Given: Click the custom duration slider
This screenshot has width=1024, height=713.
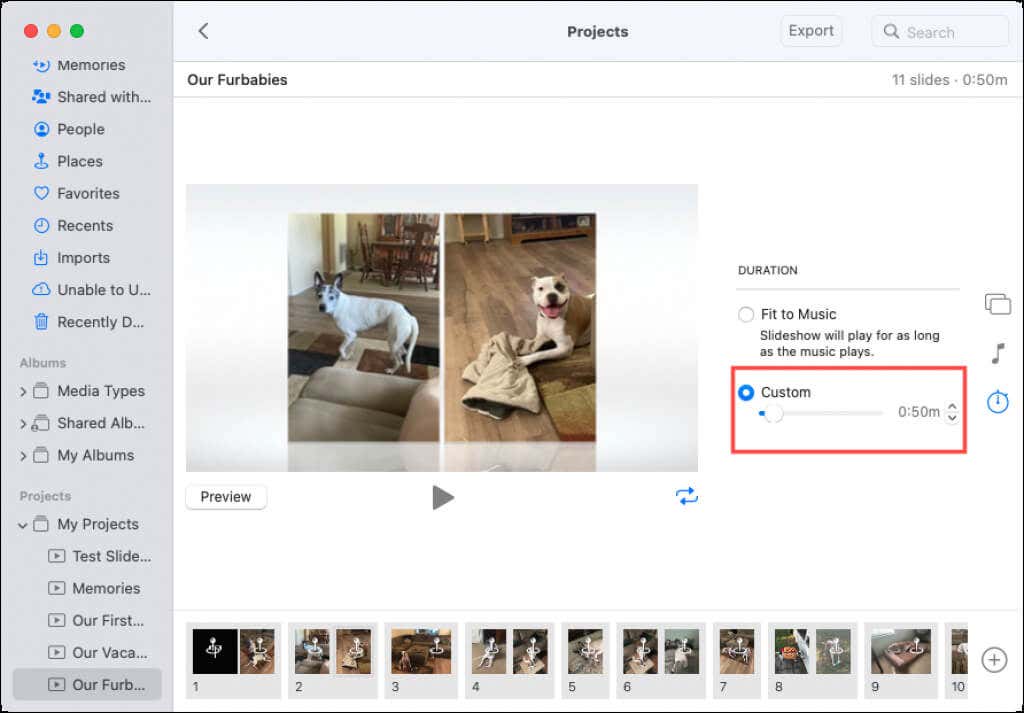Looking at the screenshot, I should tap(820, 413).
